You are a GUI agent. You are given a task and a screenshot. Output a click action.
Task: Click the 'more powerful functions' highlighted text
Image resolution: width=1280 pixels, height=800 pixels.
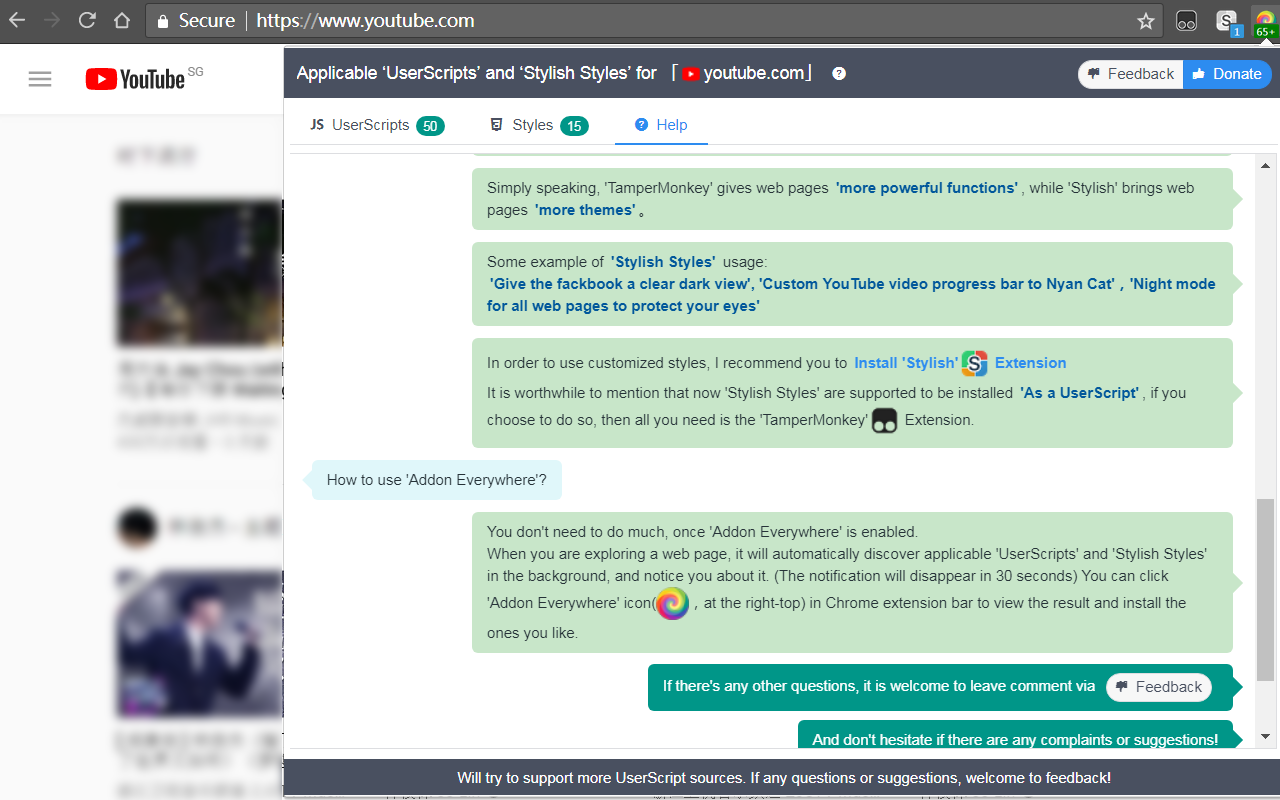coord(927,188)
